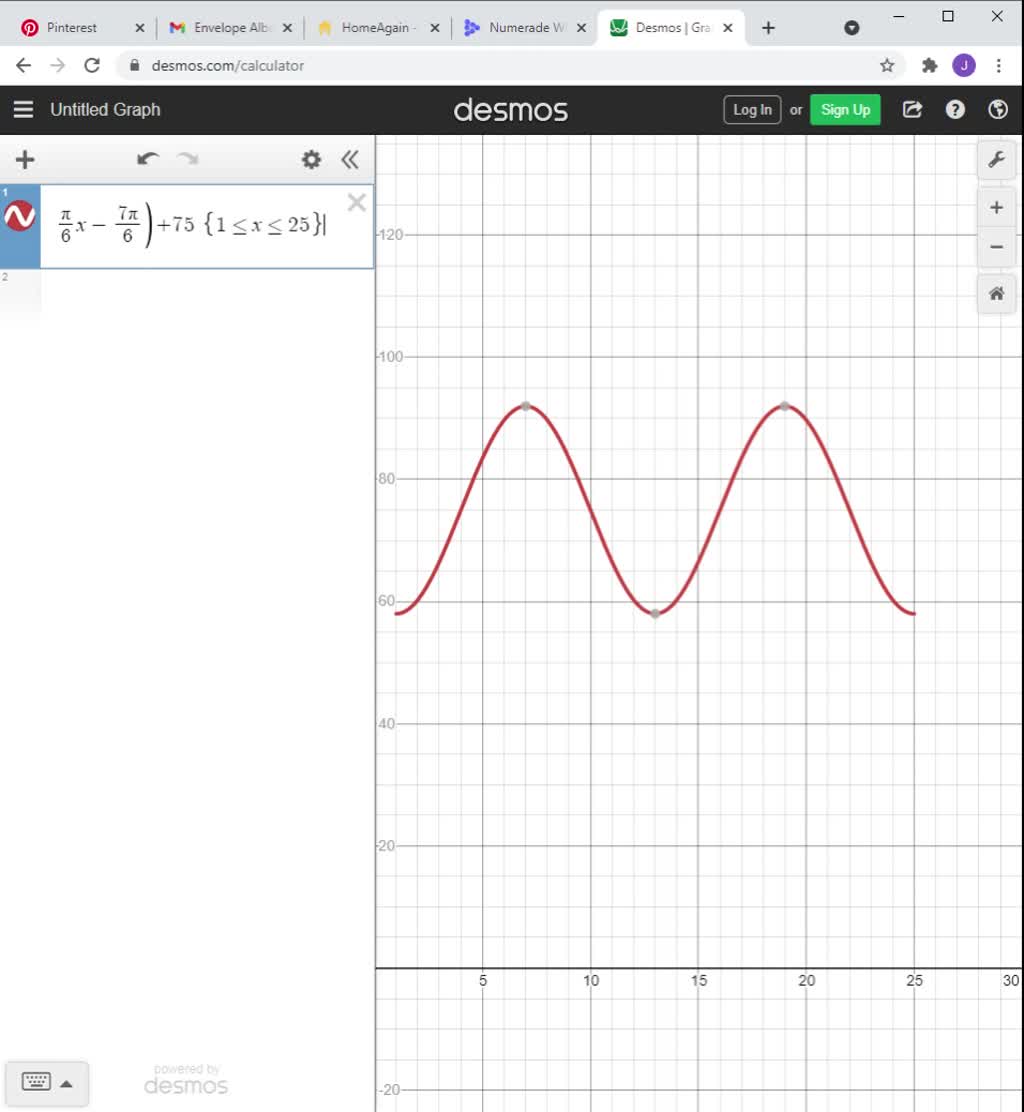This screenshot has height=1112, width=1024.
Task: Click the green Sign Up button
Action: tap(845, 110)
